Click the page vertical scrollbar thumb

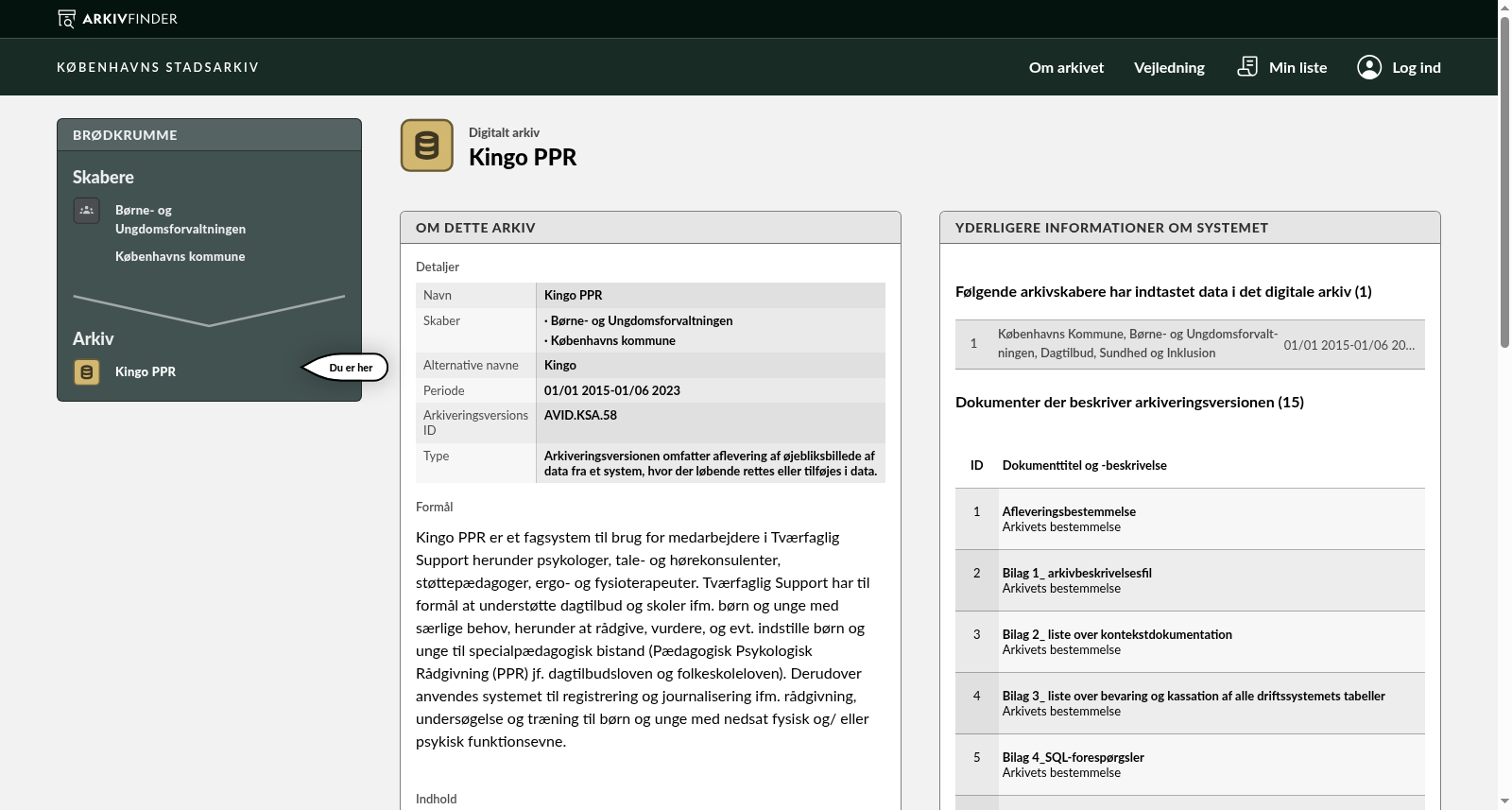[1504, 182]
